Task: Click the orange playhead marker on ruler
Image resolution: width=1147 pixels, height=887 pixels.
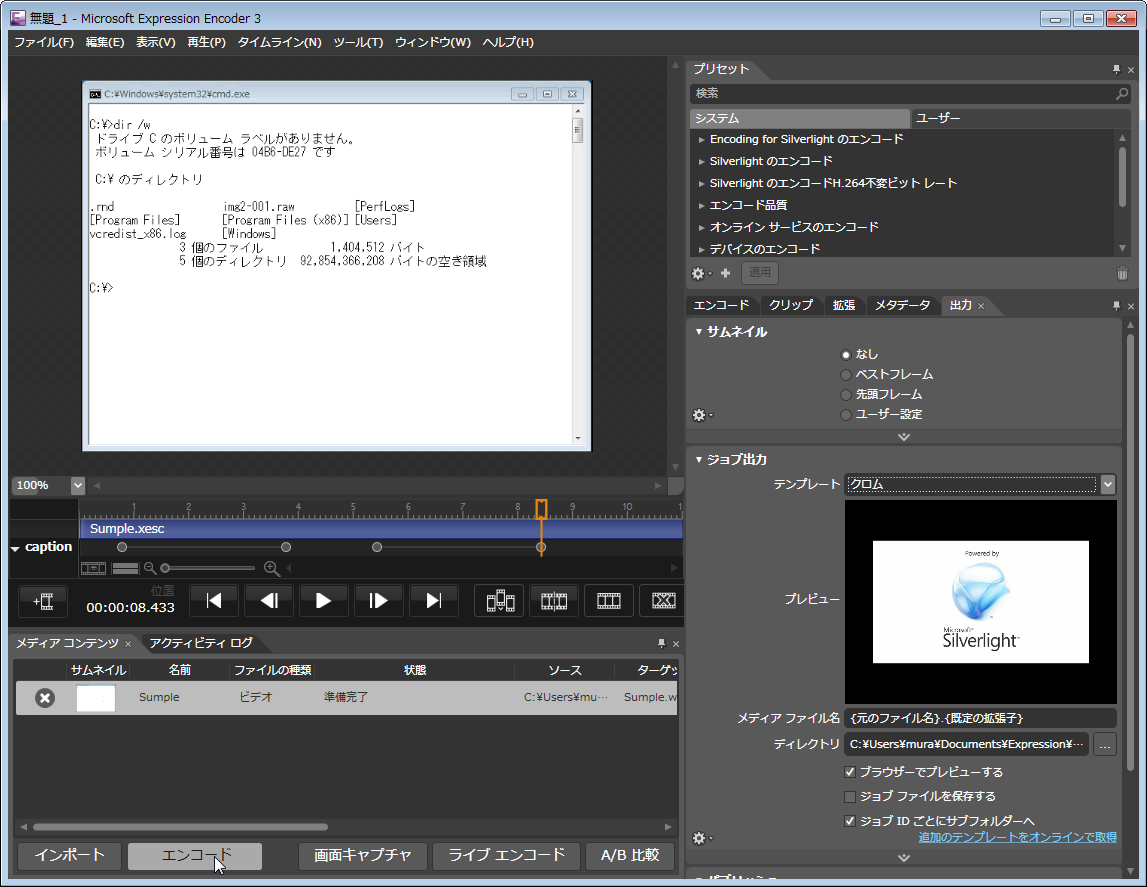Action: (x=541, y=509)
